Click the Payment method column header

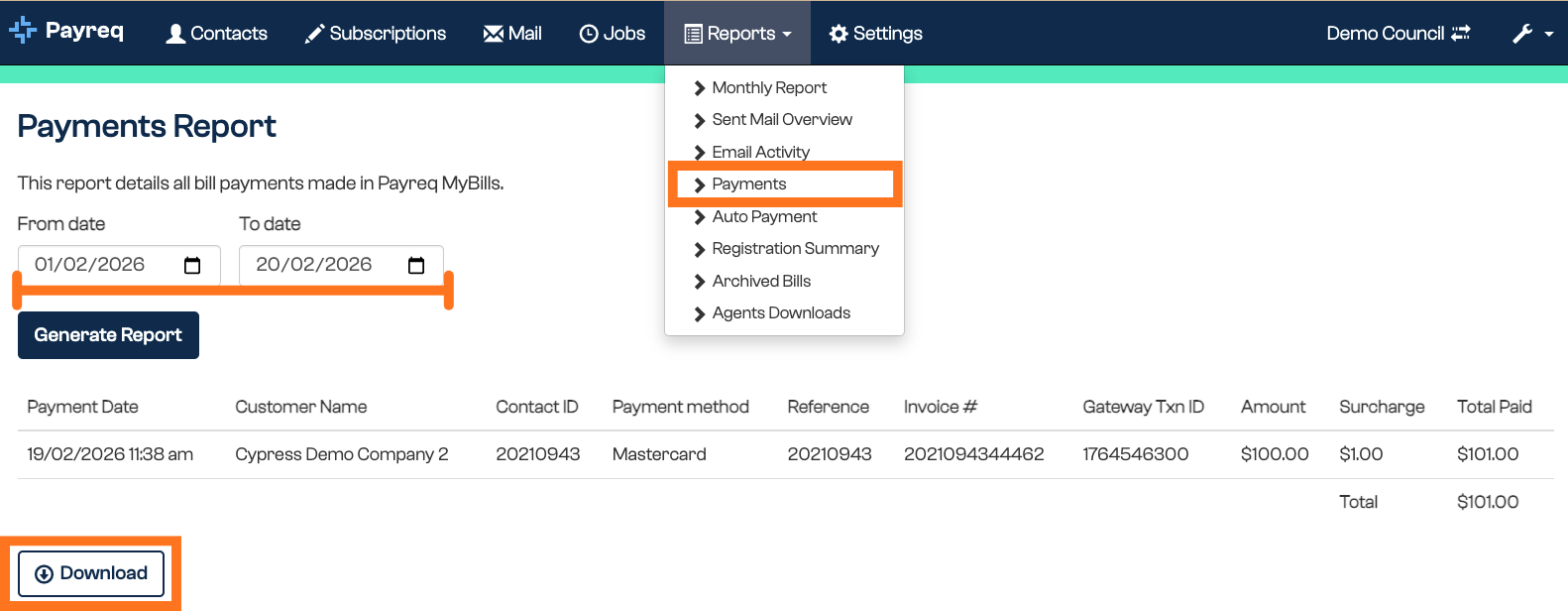point(681,407)
